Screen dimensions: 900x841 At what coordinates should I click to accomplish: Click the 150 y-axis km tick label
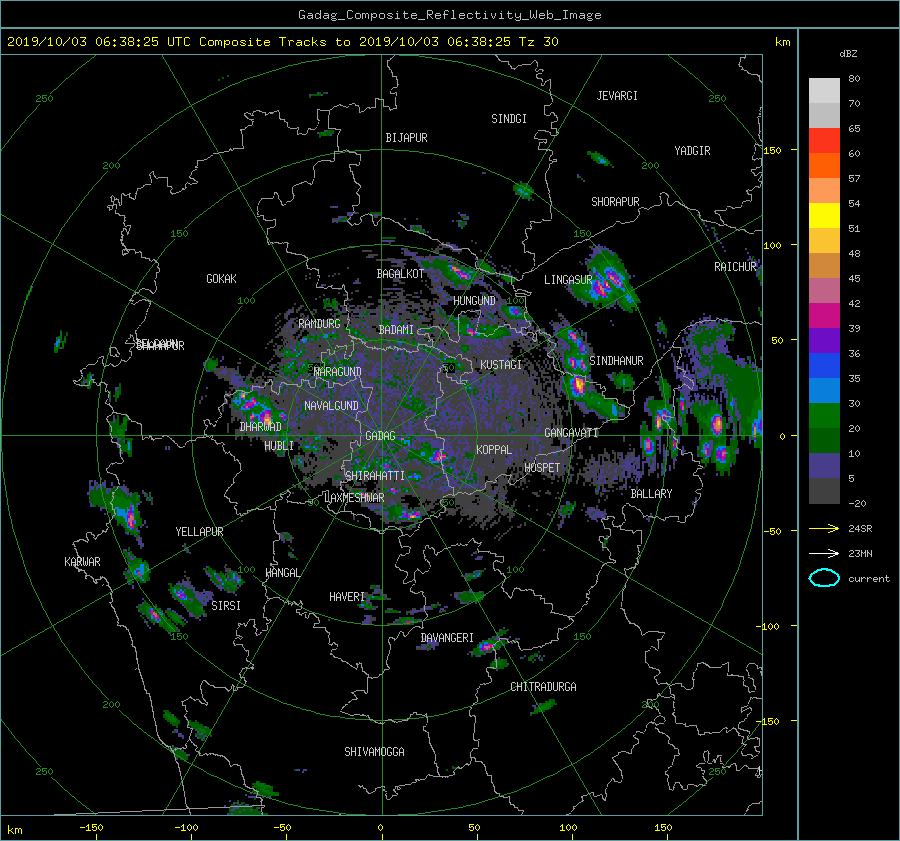point(773,150)
